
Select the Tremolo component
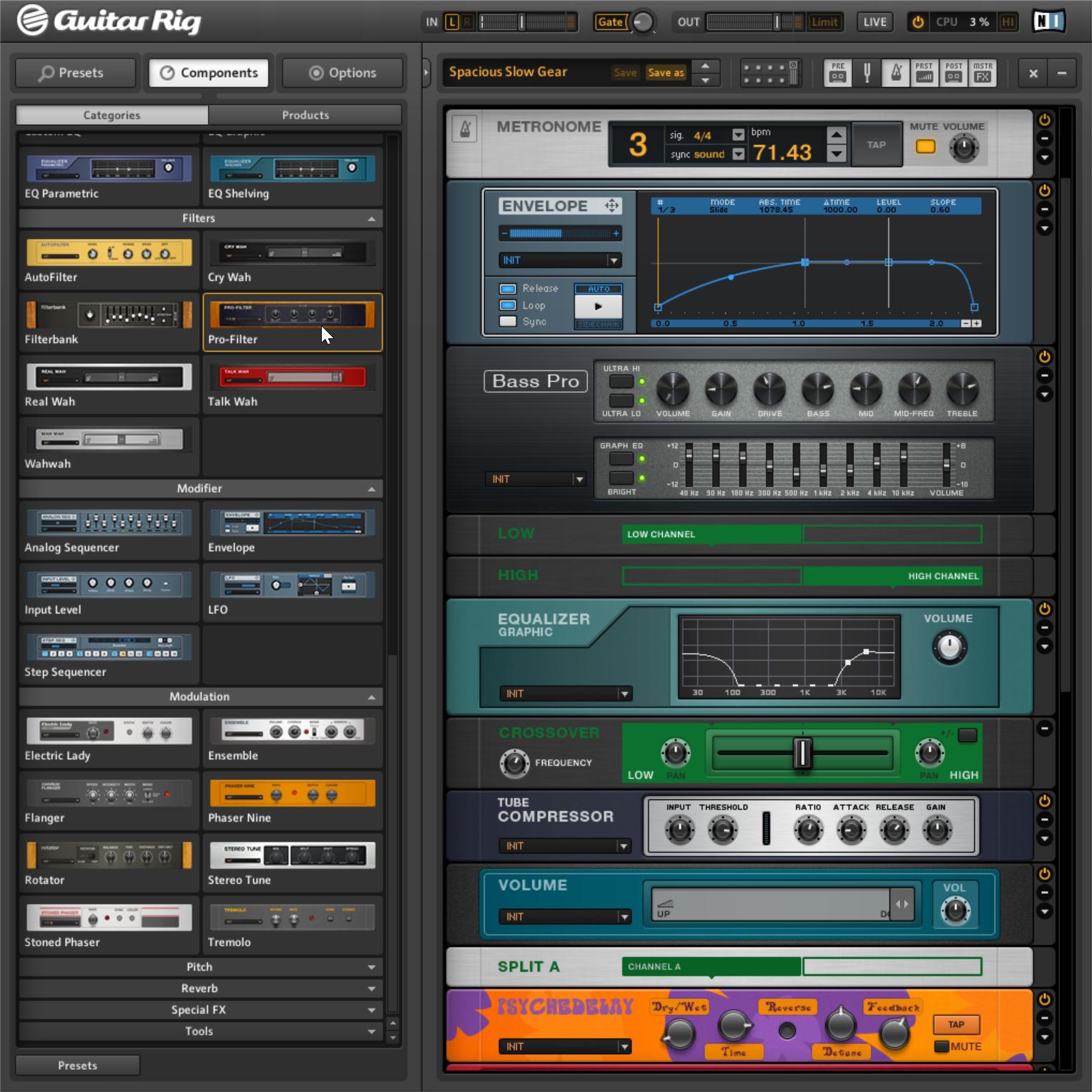pos(292,925)
